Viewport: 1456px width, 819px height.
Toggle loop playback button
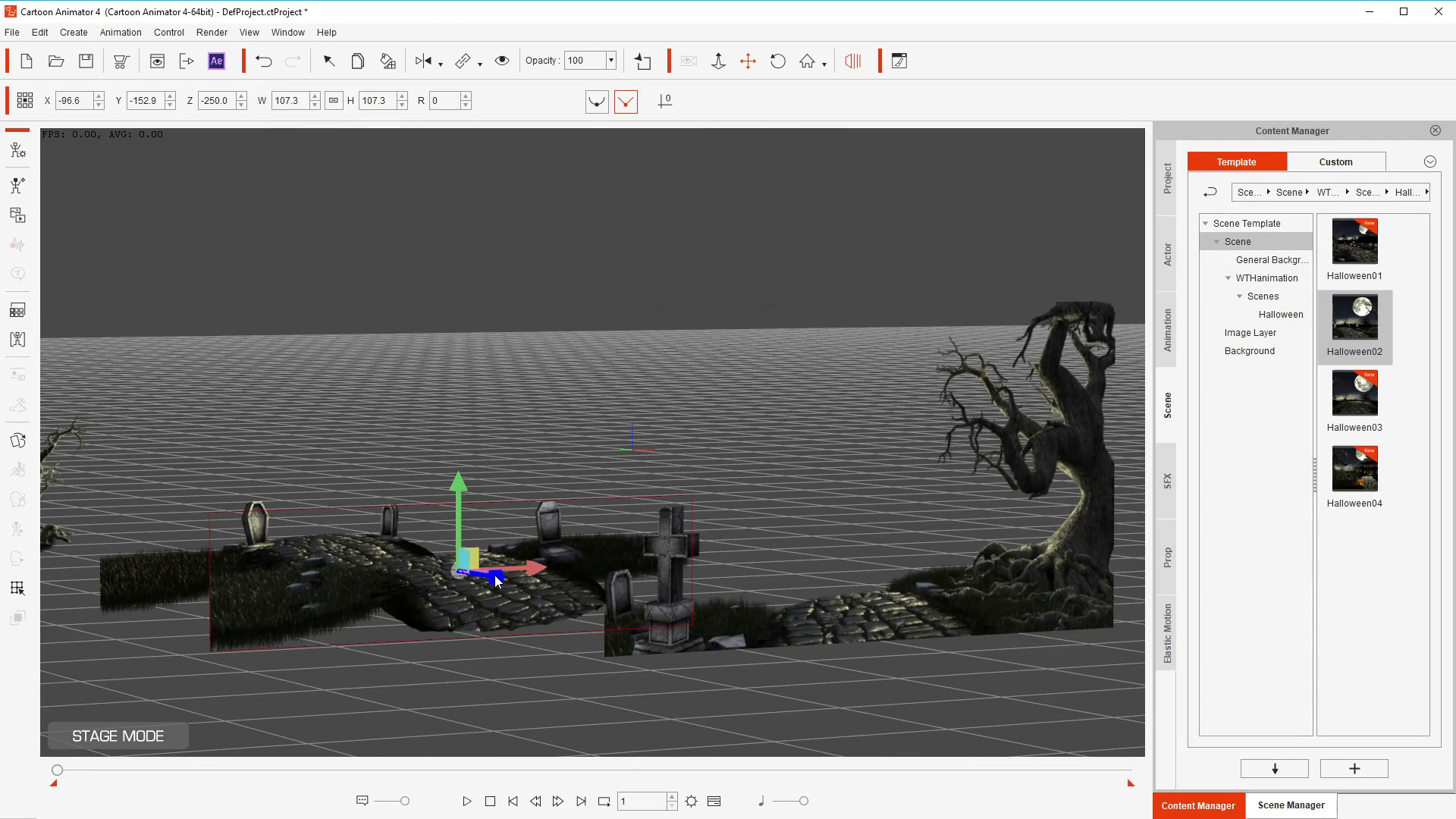(x=604, y=801)
